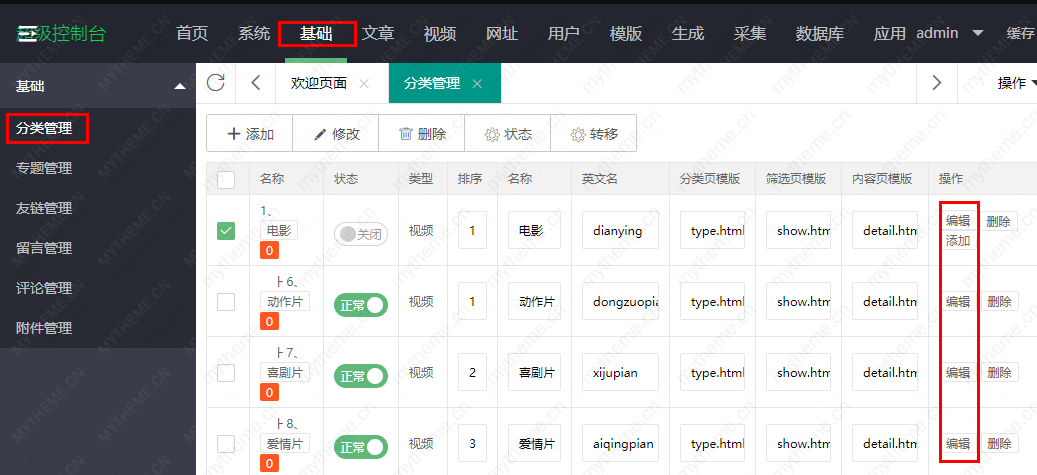This screenshot has width=1037, height=475.
Task: Click the 修改 pencil toolbar button
Action: (x=336, y=134)
